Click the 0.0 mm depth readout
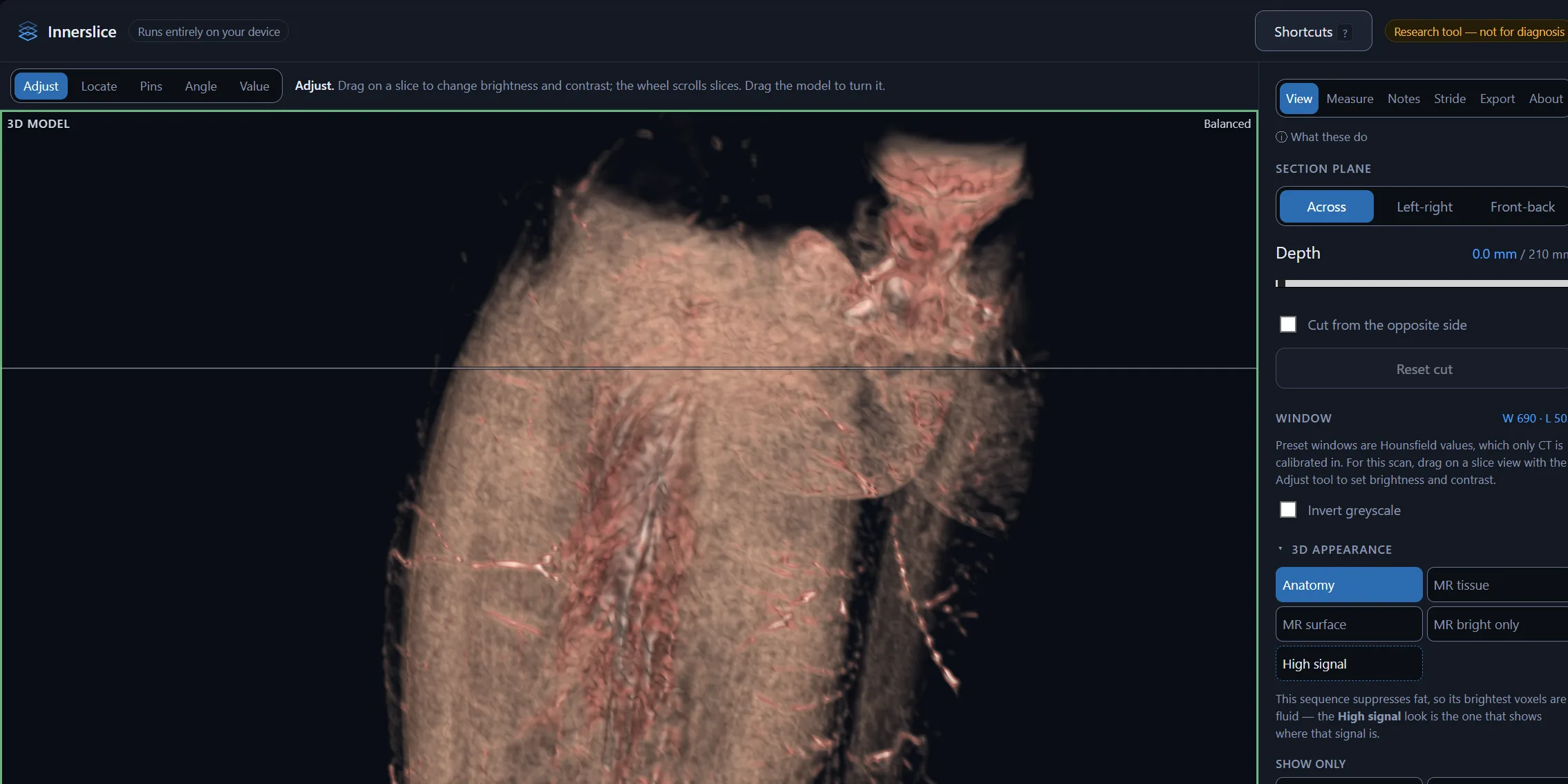1568x784 pixels. click(1494, 254)
